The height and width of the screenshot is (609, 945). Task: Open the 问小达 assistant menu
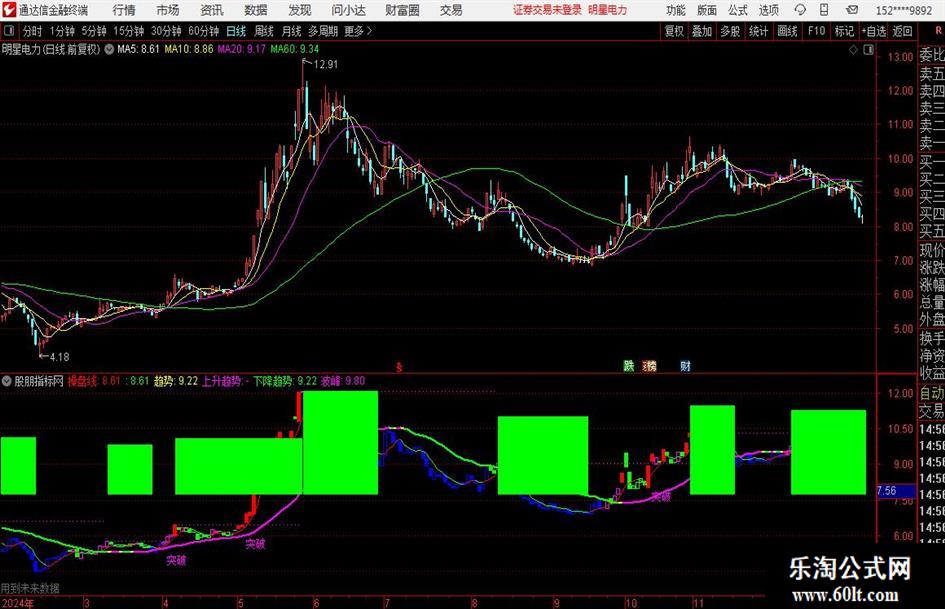point(348,10)
